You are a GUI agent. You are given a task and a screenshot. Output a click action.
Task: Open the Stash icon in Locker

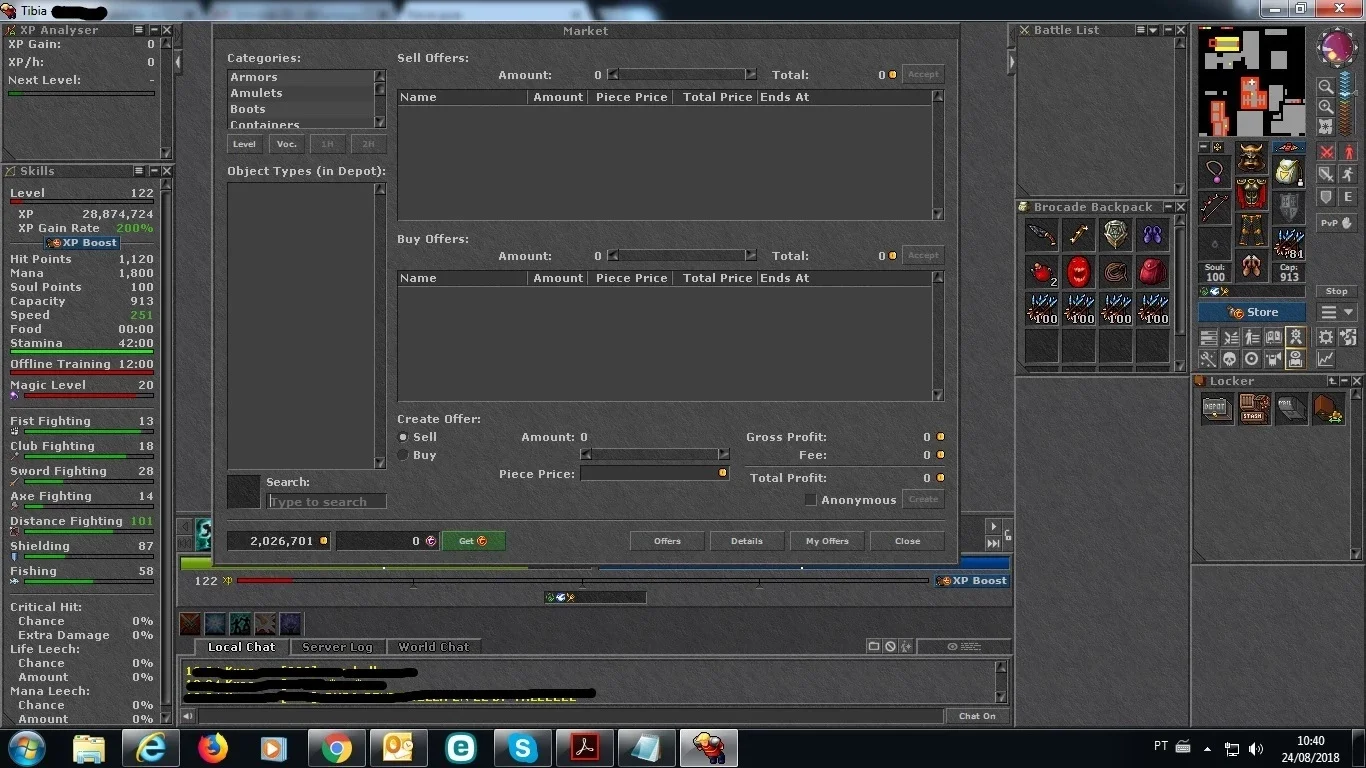tap(1253, 408)
